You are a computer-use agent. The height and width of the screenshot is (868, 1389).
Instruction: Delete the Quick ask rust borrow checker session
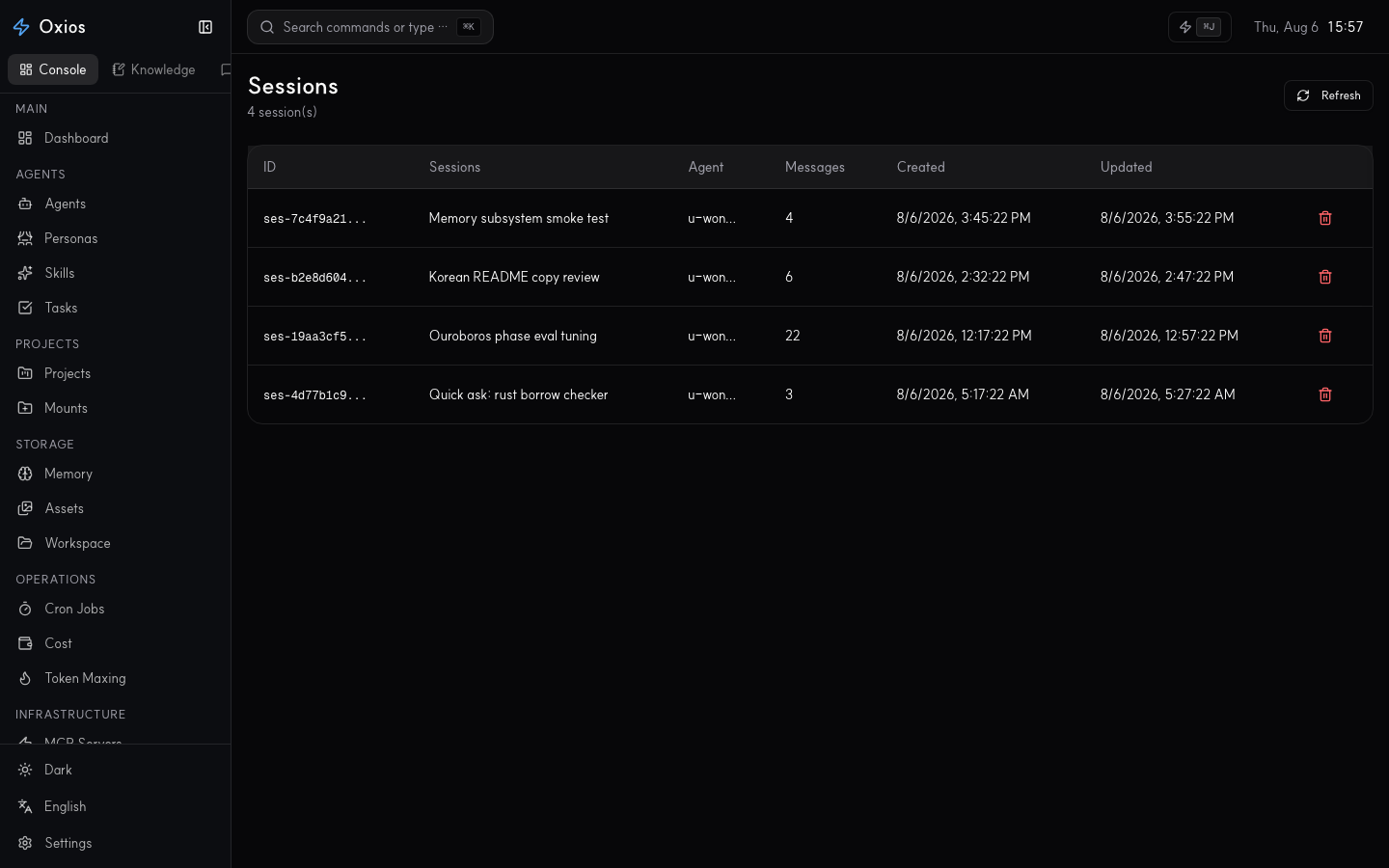[1325, 394]
